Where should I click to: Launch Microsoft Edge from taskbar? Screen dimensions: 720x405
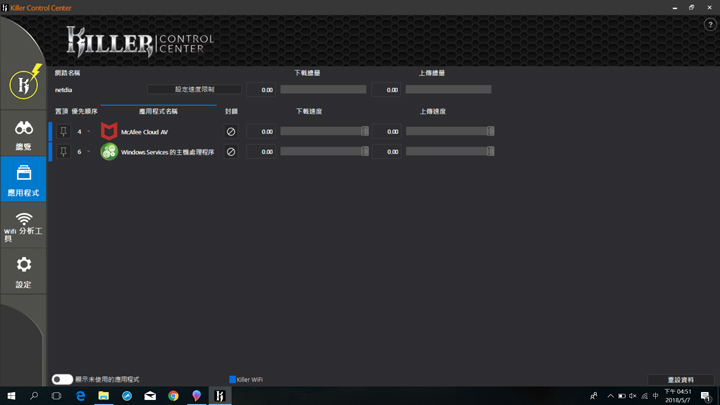point(80,395)
